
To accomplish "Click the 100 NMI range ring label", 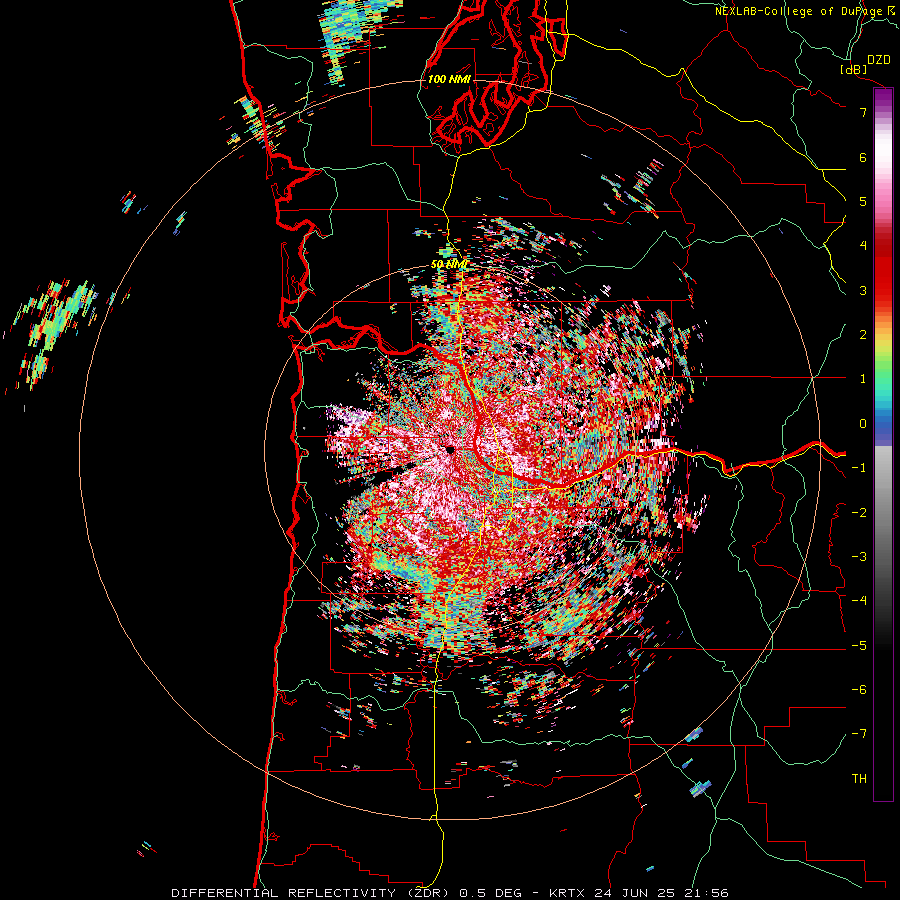I will pos(449,79).
